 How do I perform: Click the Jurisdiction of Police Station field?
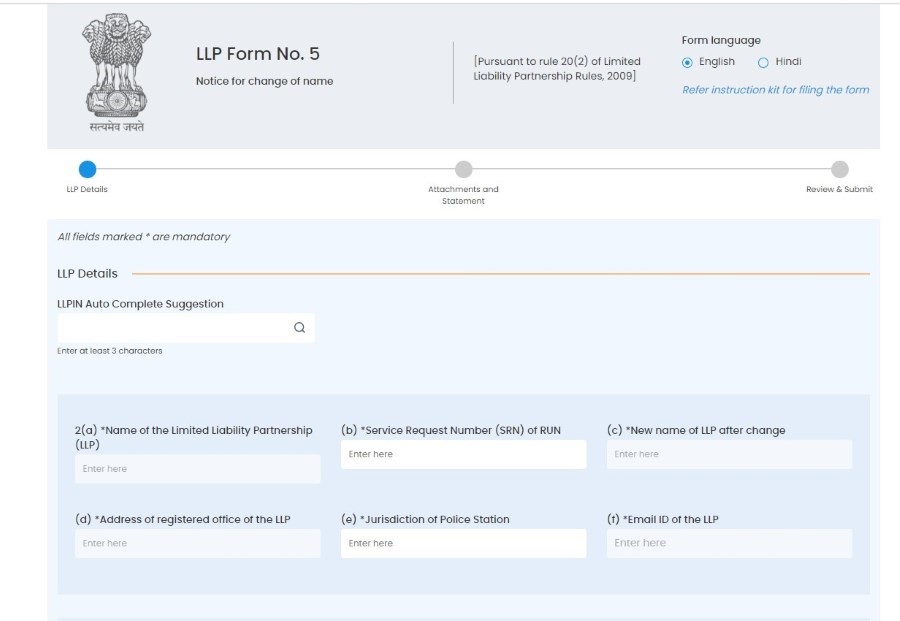point(463,544)
